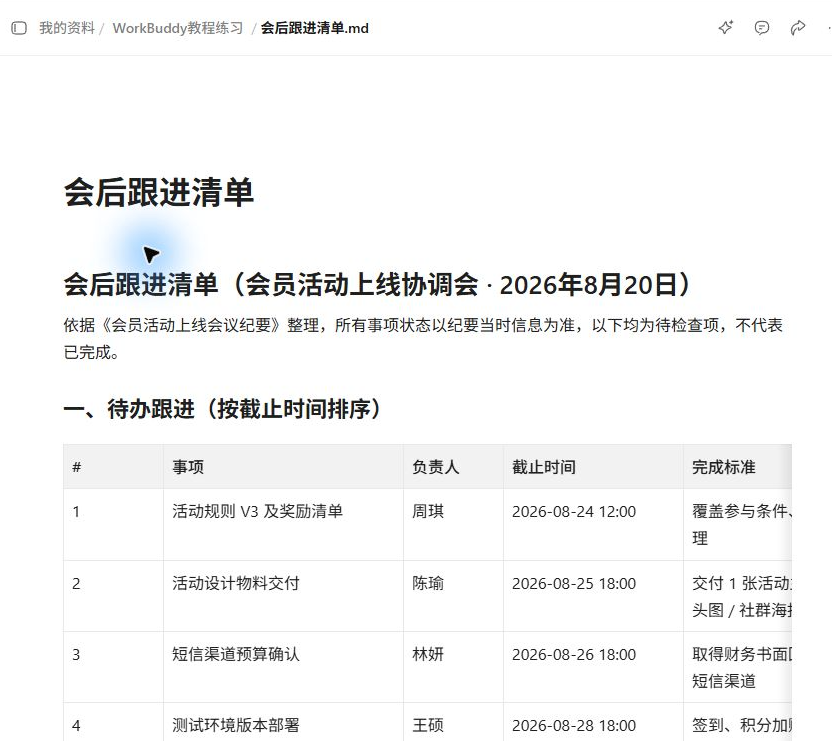This screenshot has width=832, height=741.
Task: Open the AI sparkle assistant icon
Action: (725, 28)
